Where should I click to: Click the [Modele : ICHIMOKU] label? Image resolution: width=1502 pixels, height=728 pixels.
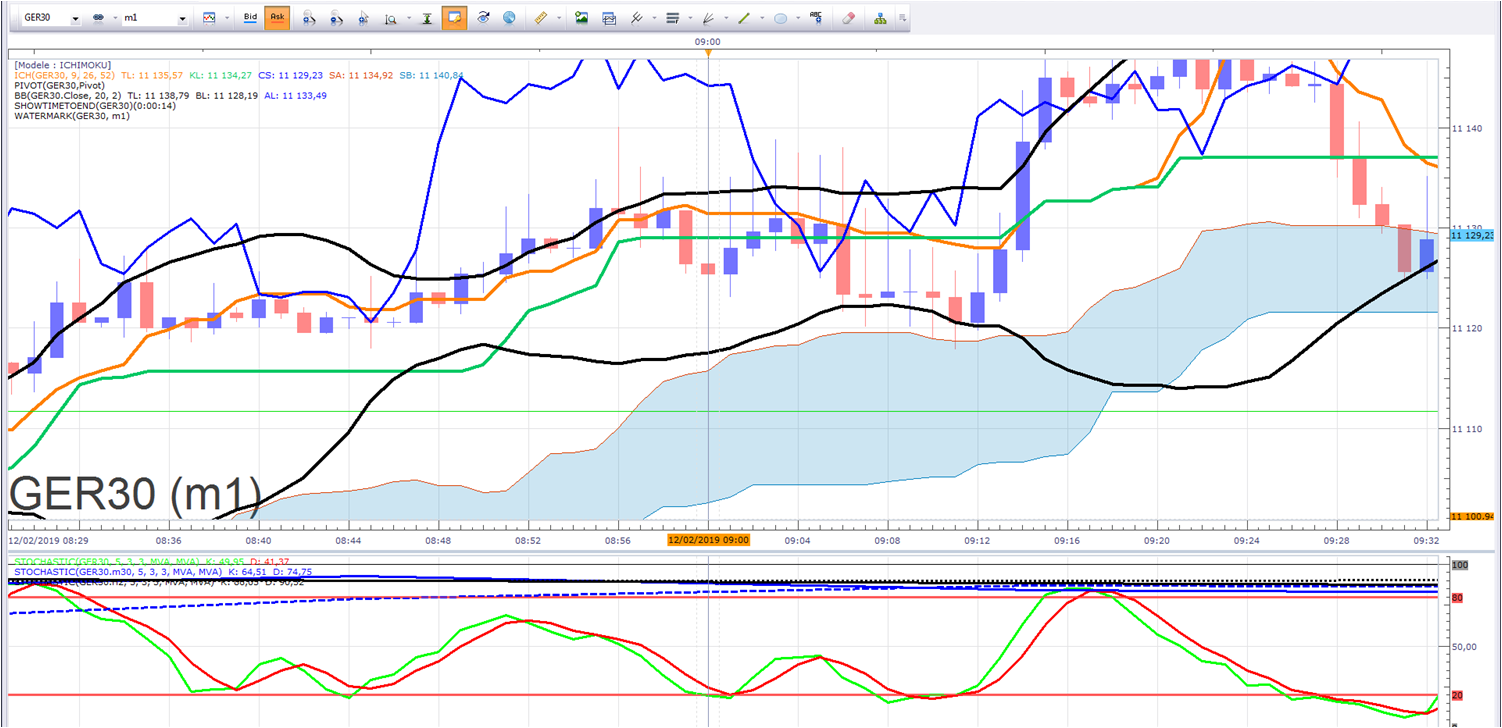[x=63, y=66]
